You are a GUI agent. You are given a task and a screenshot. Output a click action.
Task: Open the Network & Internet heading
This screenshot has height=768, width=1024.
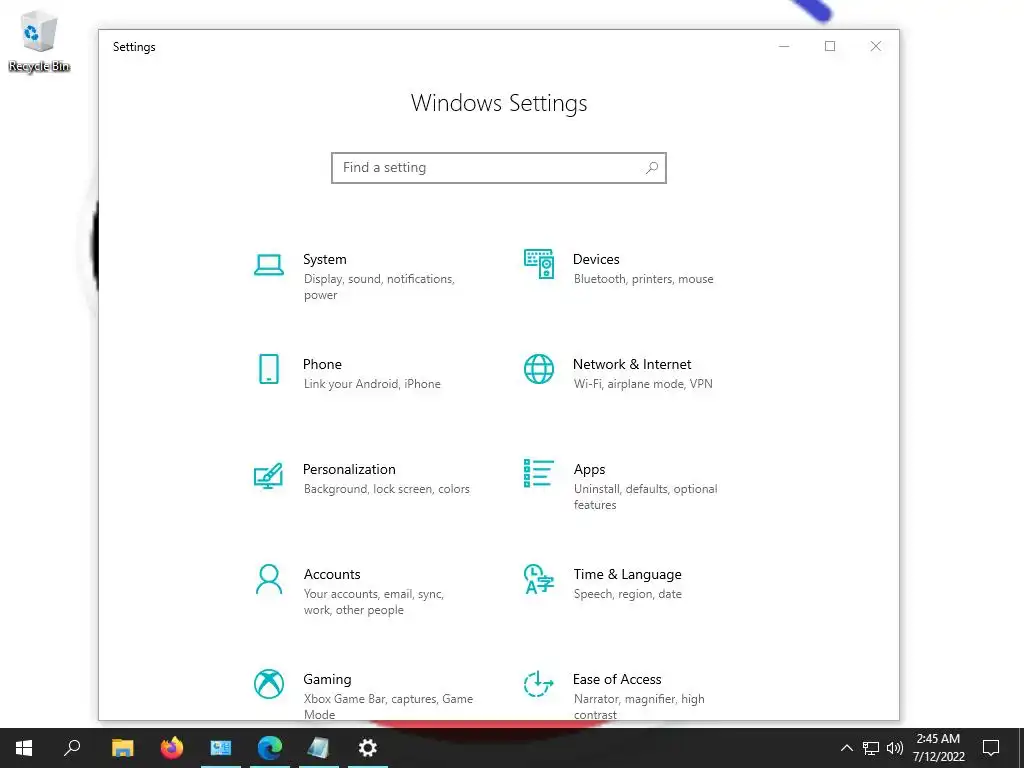[x=632, y=364]
